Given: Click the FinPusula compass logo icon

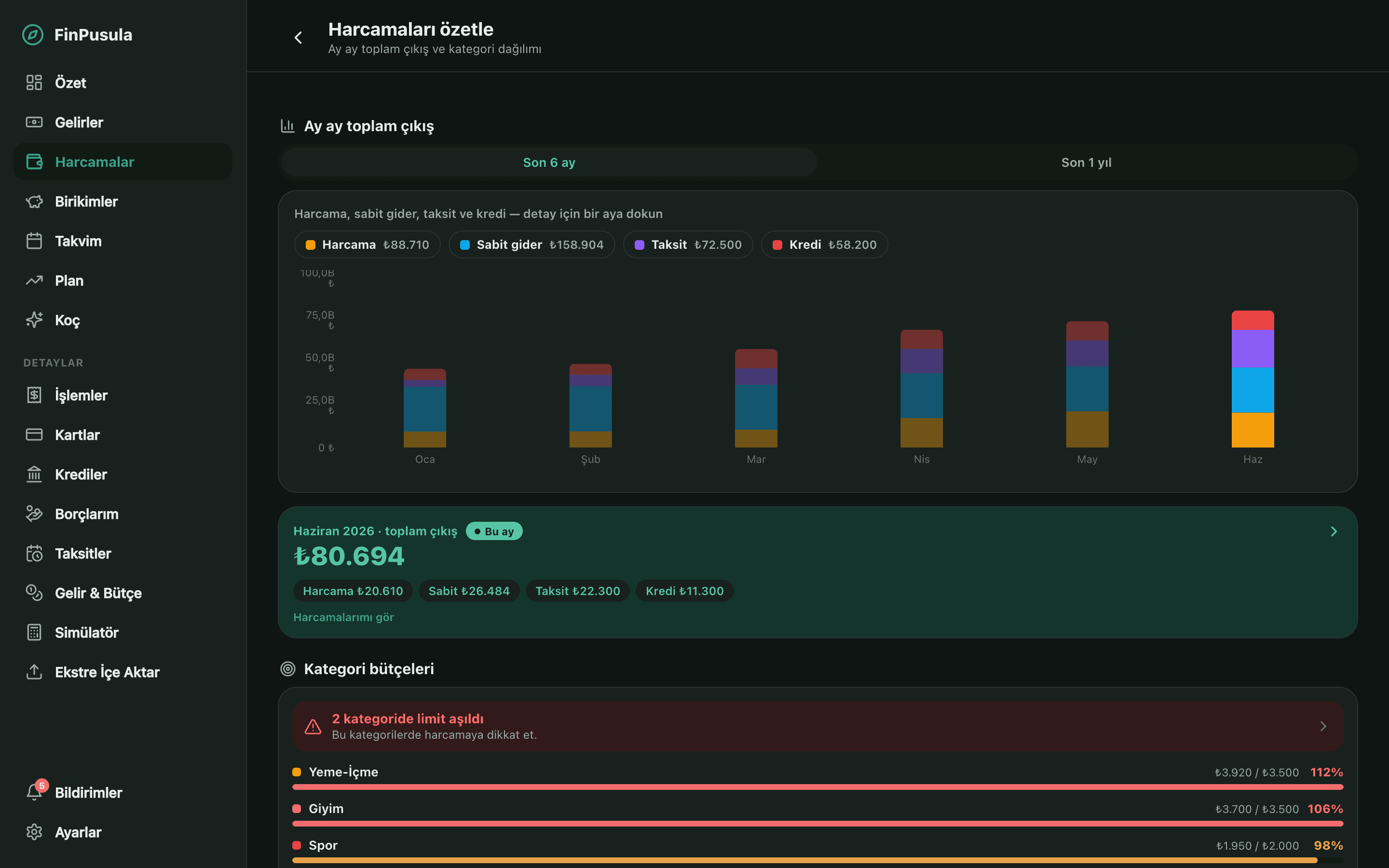Looking at the screenshot, I should (x=33, y=34).
